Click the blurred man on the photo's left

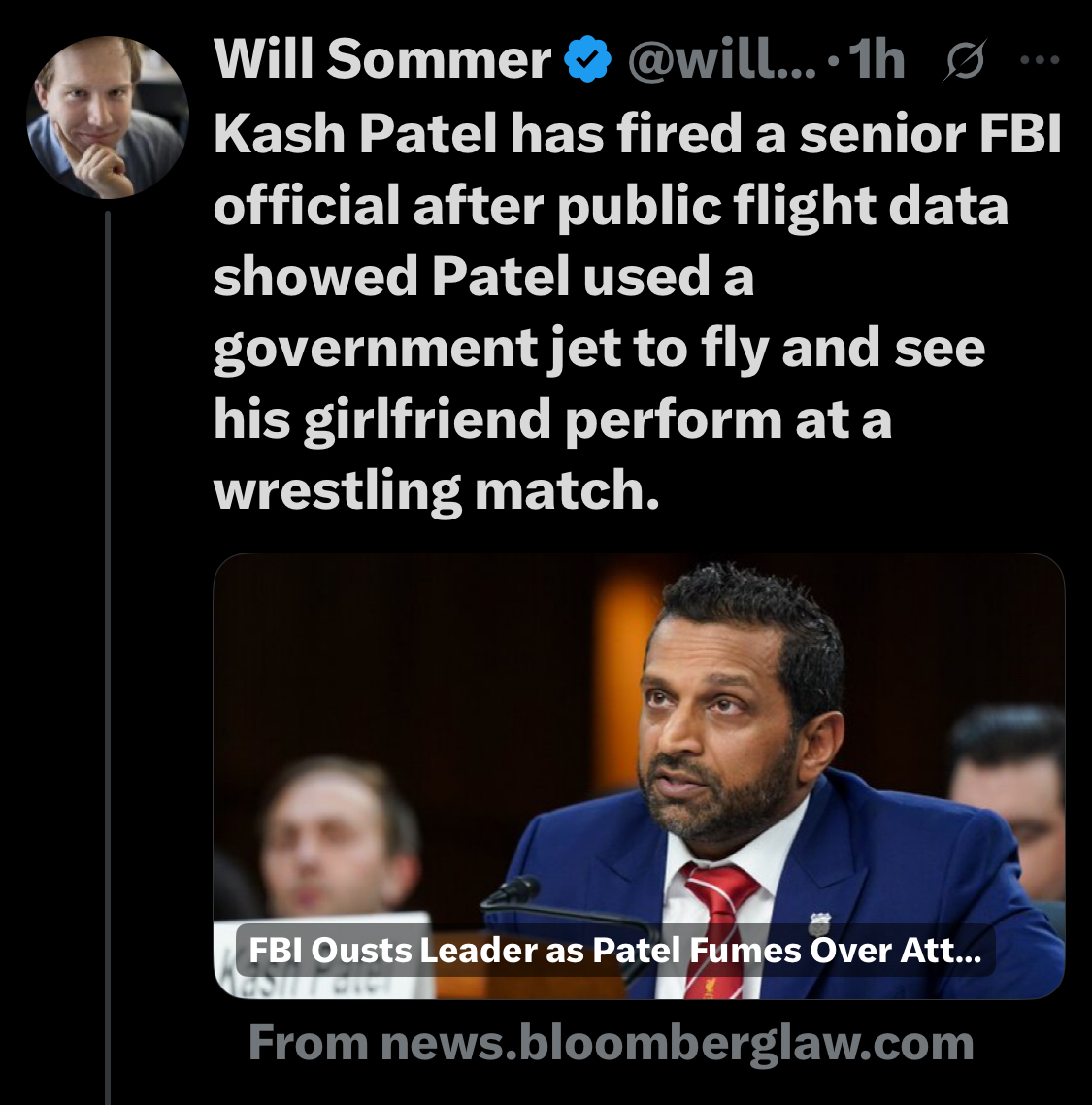[x=335, y=835]
